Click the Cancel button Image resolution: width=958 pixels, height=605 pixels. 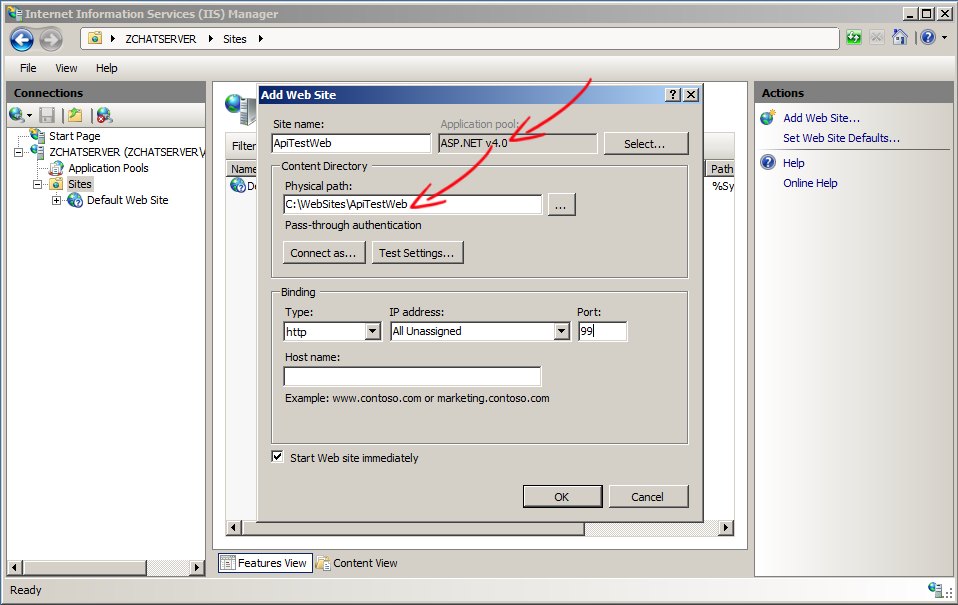(648, 497)
